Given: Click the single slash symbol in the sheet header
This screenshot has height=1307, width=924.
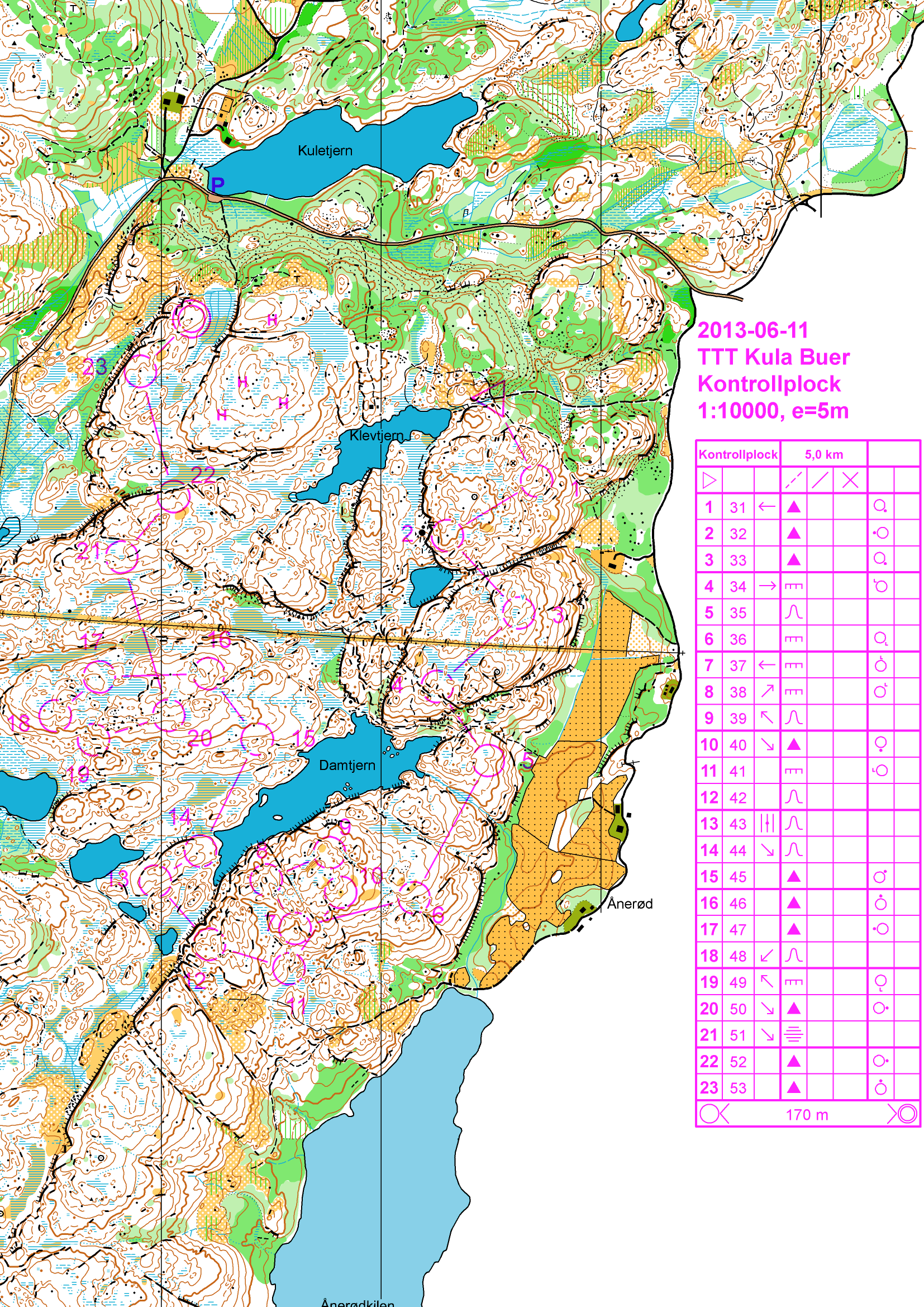Looking at the screenshot, I should click(x=820, y=481).
